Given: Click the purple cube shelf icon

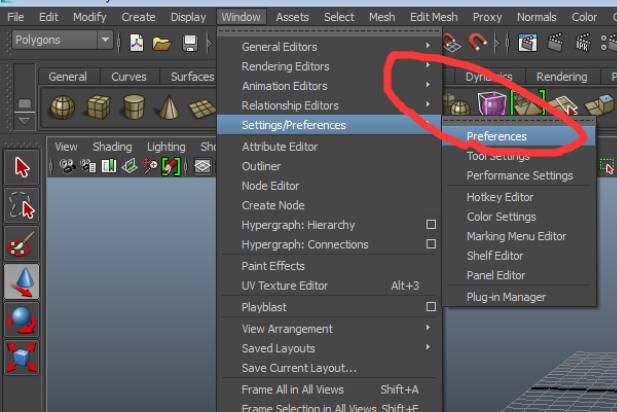Looking at the screenshot, I should coord(491,103).
